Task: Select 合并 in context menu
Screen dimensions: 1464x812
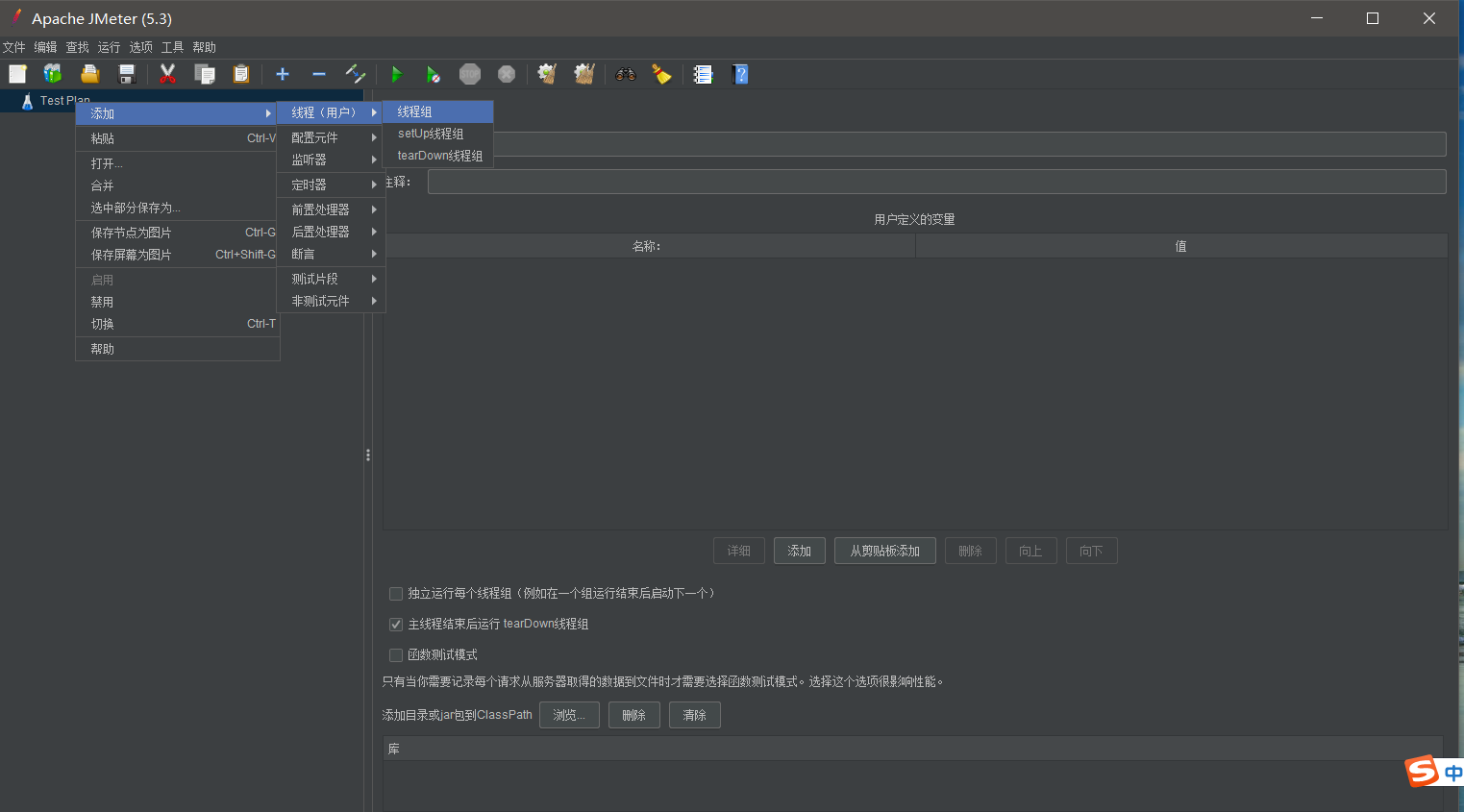Action: point(177,185)
